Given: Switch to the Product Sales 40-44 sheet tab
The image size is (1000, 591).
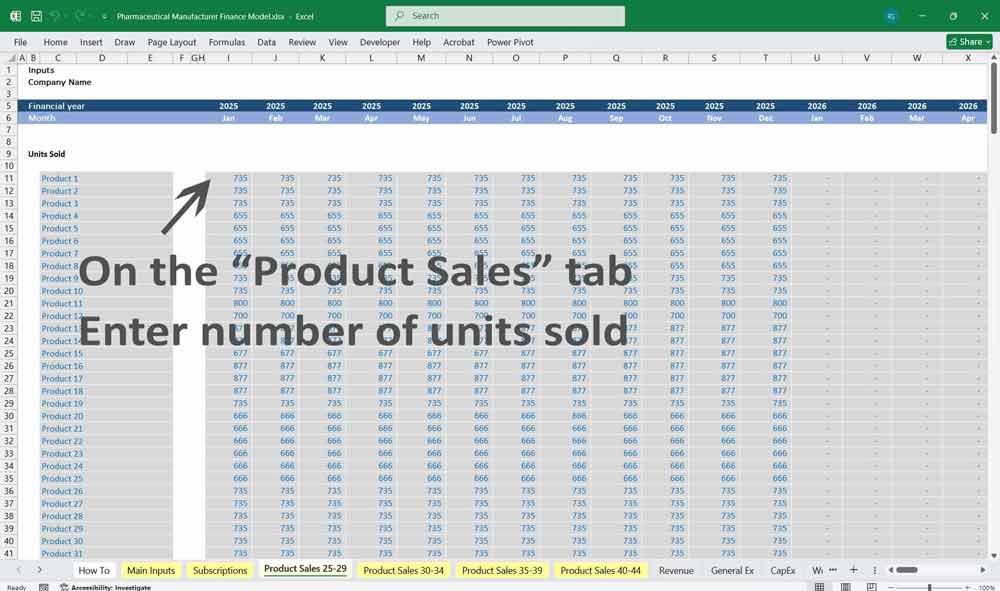Looking at the screenshot, I should pyautogui.click(x=600, y=571).
